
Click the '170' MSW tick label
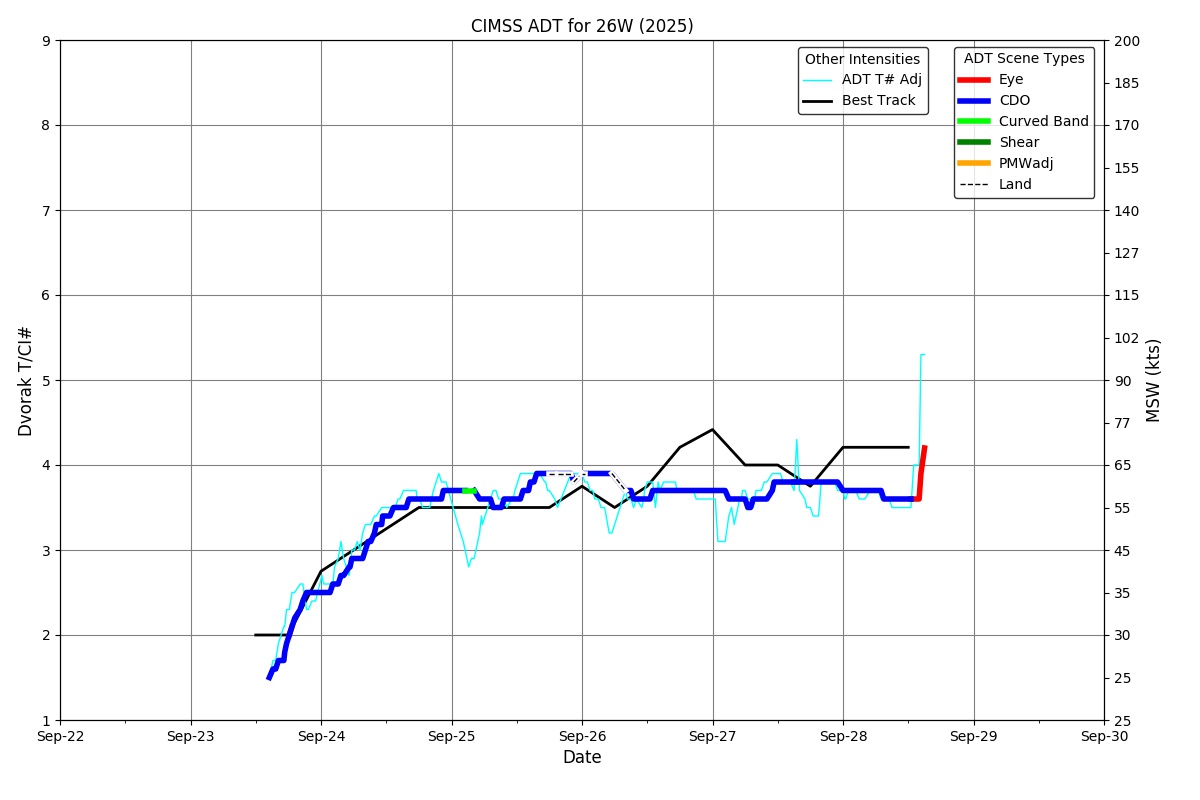1126,126
